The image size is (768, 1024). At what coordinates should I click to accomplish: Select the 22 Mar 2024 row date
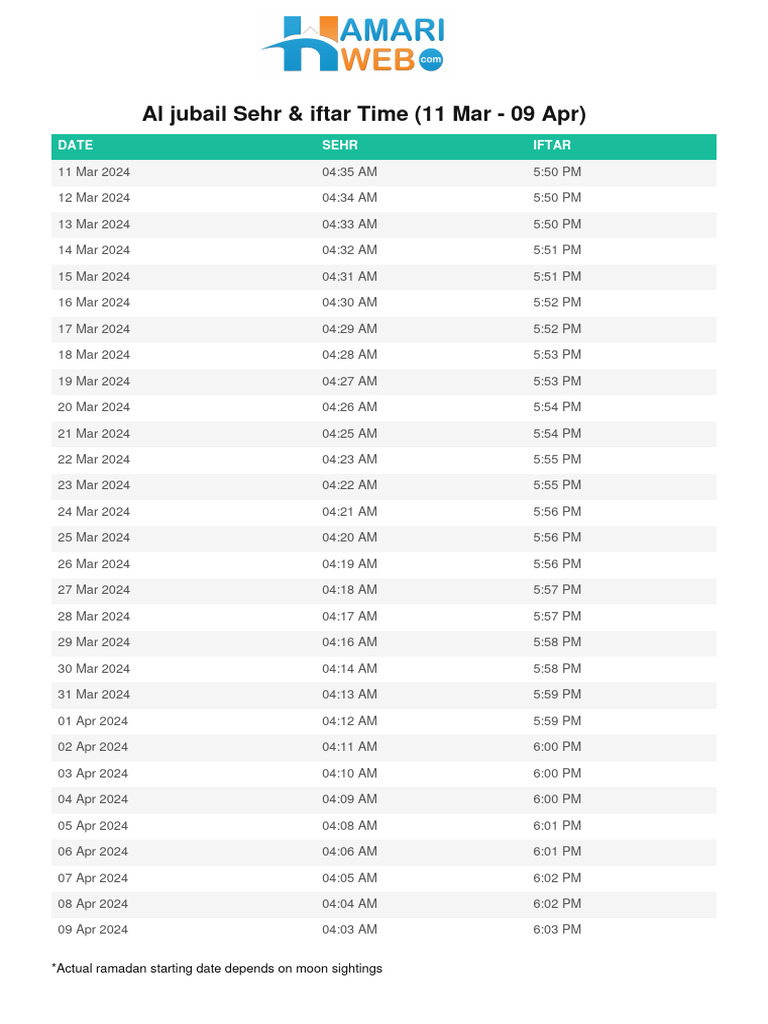(x=94, y=460)
